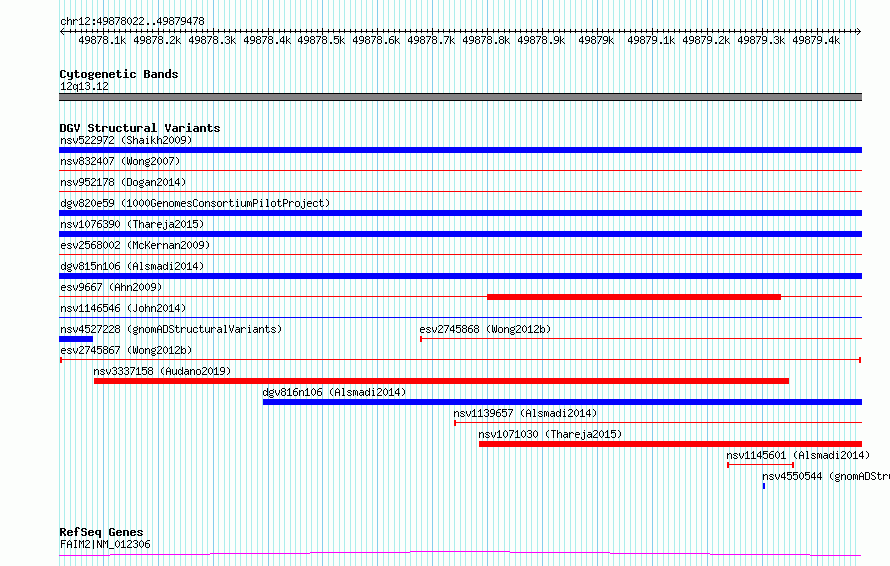890x566 pixels.
Task: Click the red nsv3337158 variant bar
Action: 441,381
